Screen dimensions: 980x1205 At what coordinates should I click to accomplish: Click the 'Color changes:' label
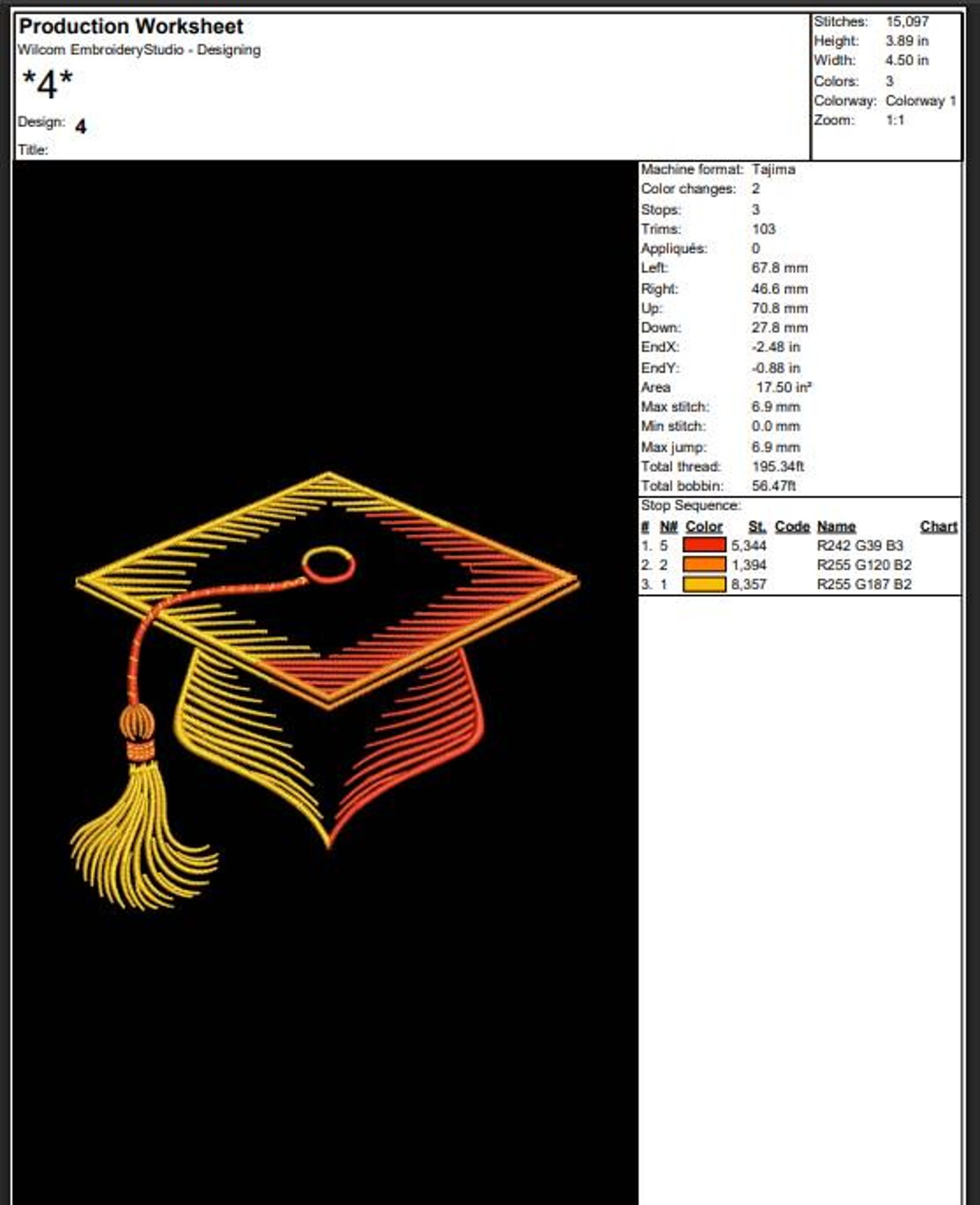pos(688,189)
